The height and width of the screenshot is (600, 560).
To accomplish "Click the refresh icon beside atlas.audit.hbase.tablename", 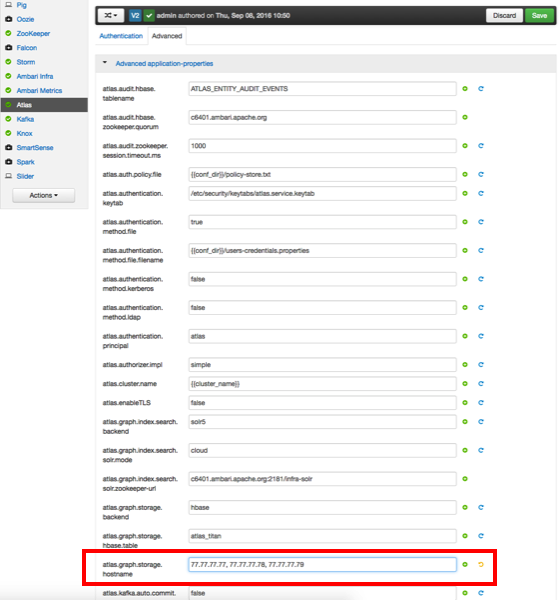I will point(481,89).
